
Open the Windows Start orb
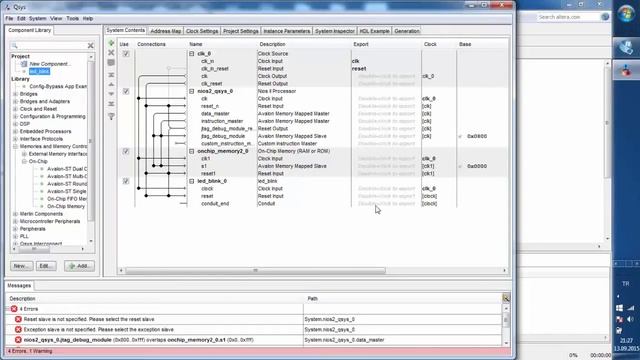(x=626, y=13)
